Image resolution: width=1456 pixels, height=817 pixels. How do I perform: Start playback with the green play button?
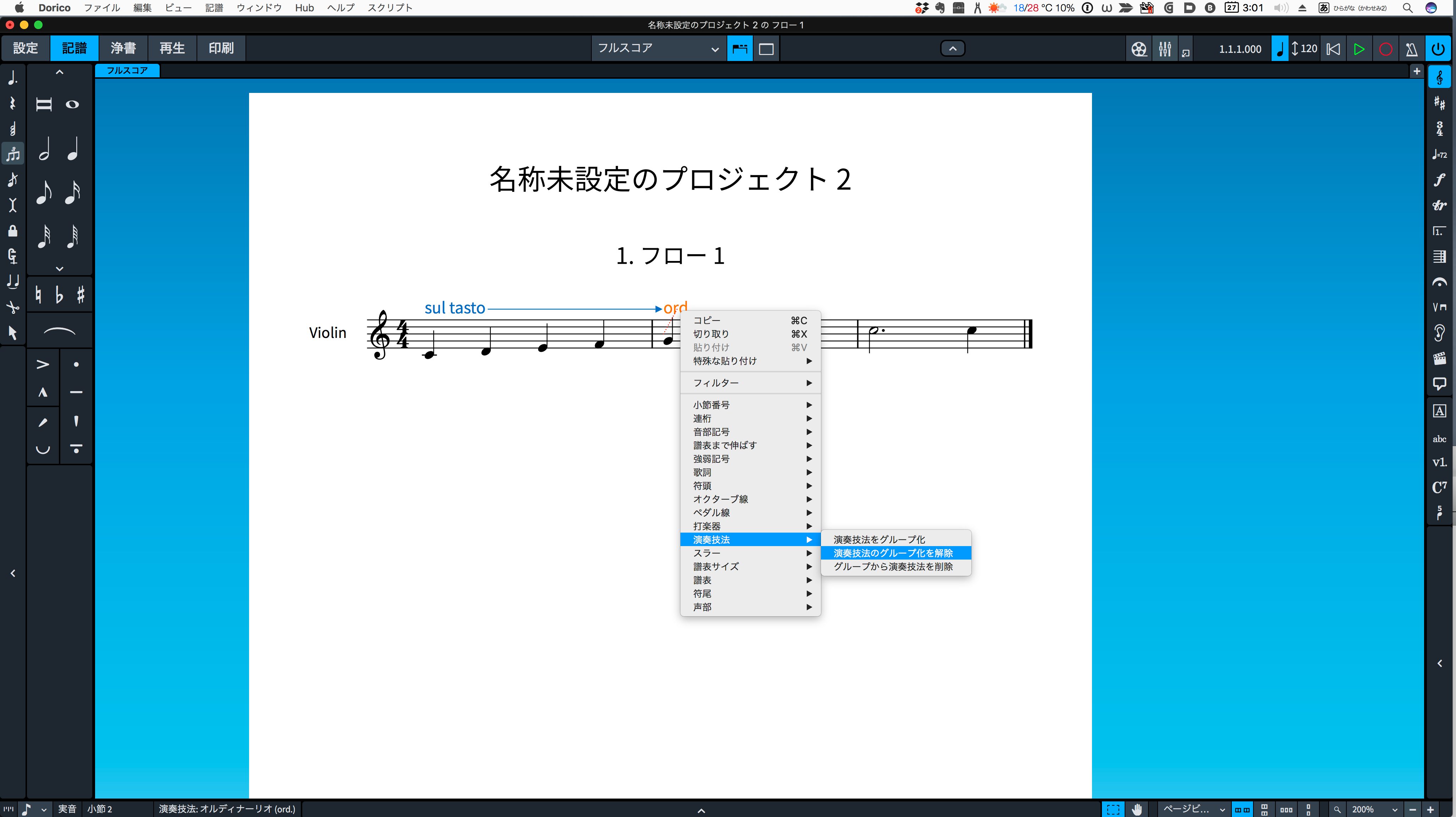(1359, 49)
